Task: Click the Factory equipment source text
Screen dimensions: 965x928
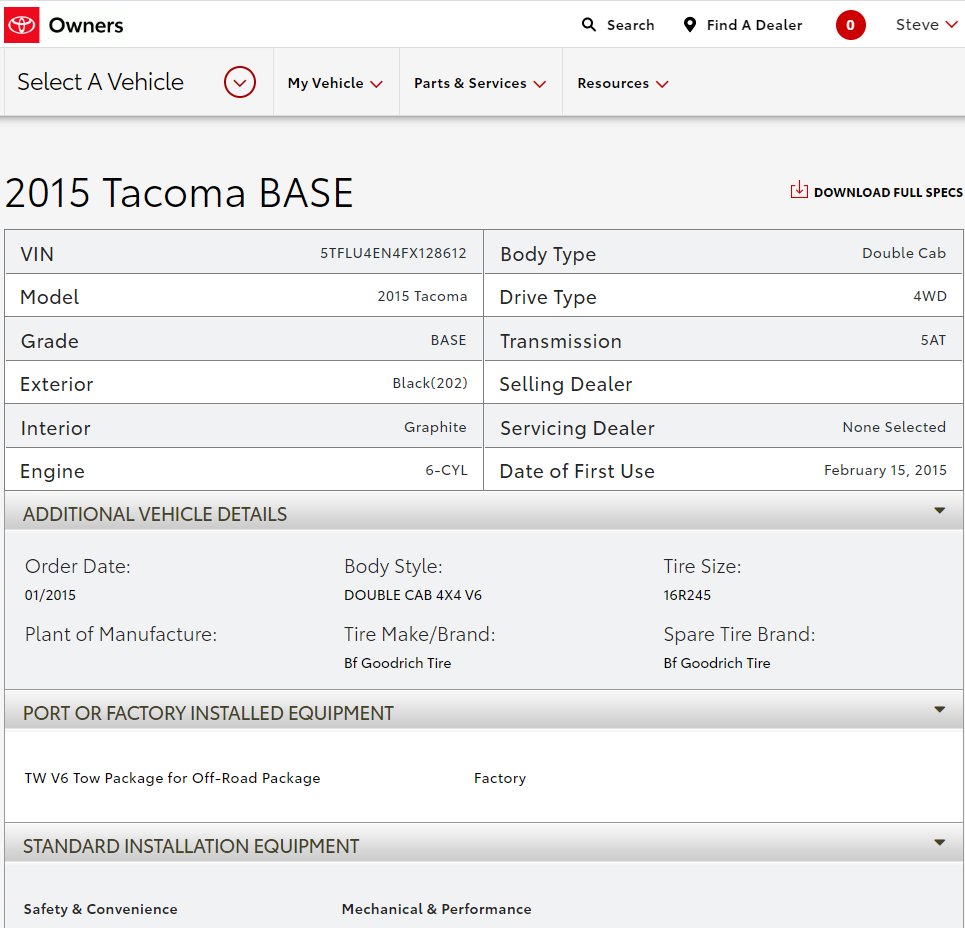Action: [x=500, y=778]
